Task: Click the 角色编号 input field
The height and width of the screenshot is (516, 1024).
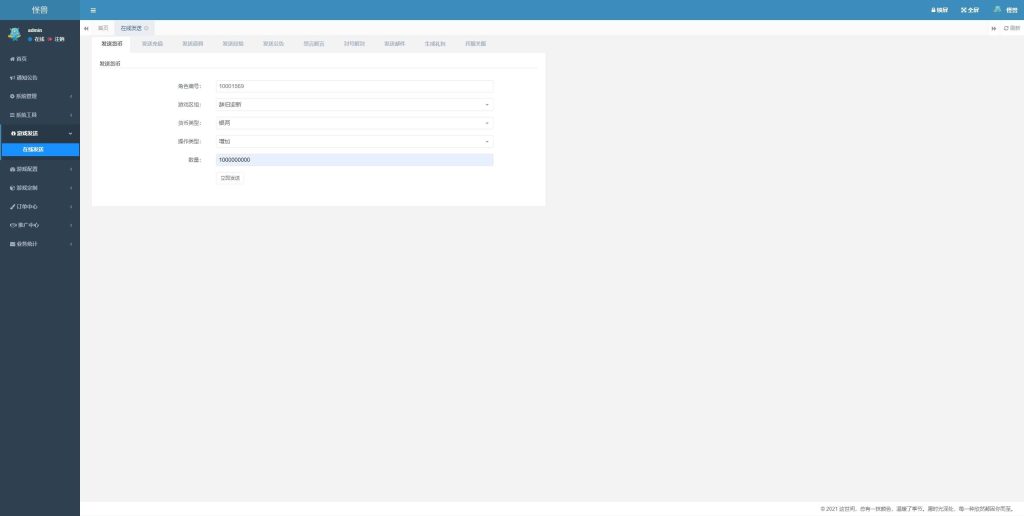Action: pyautogui.click(x=355, y=86)
